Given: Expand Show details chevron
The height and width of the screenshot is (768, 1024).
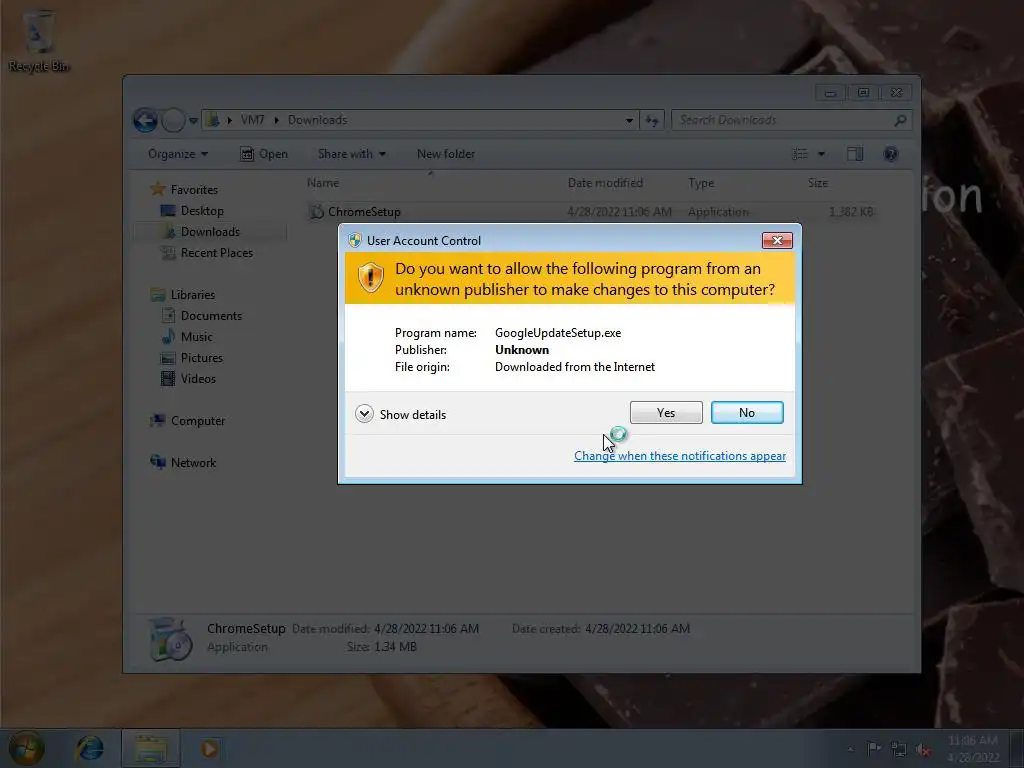Looking at the screenshot, I should (x=364, y=414).
